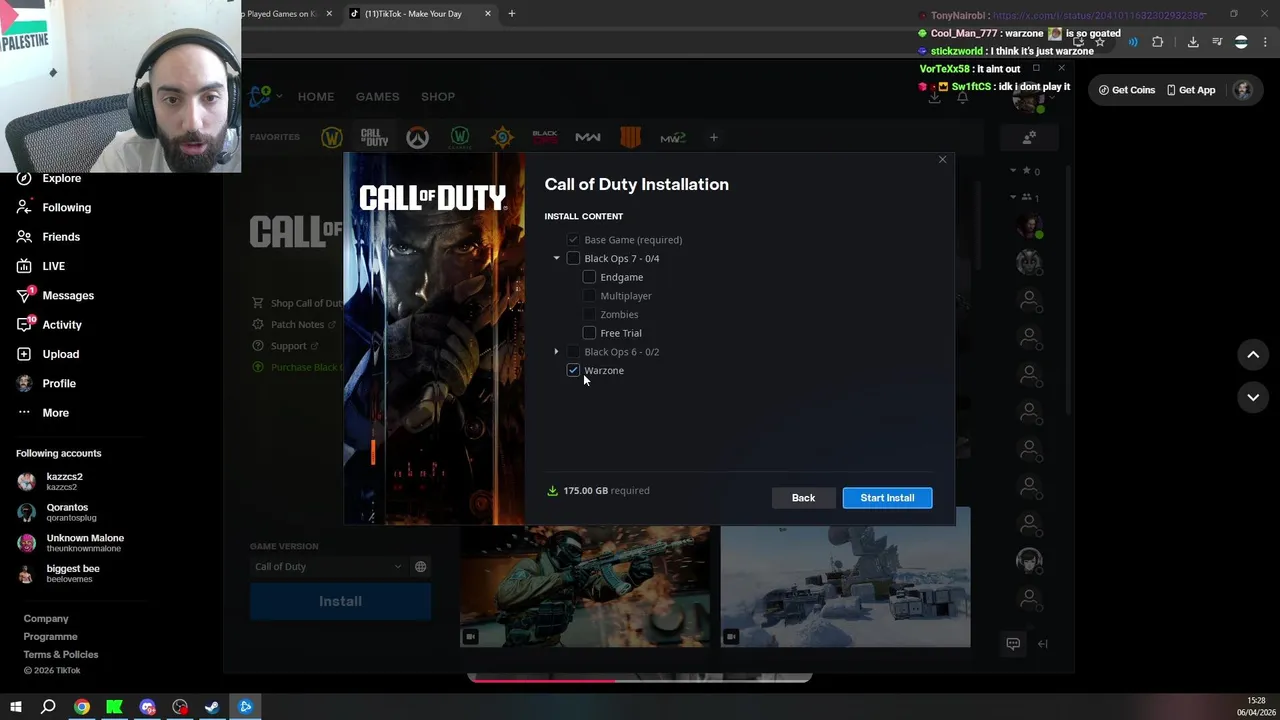The image size is (1280, 720).
Task: Click the Base Game (required) checkbox
Action: click(x=573, y=240)
